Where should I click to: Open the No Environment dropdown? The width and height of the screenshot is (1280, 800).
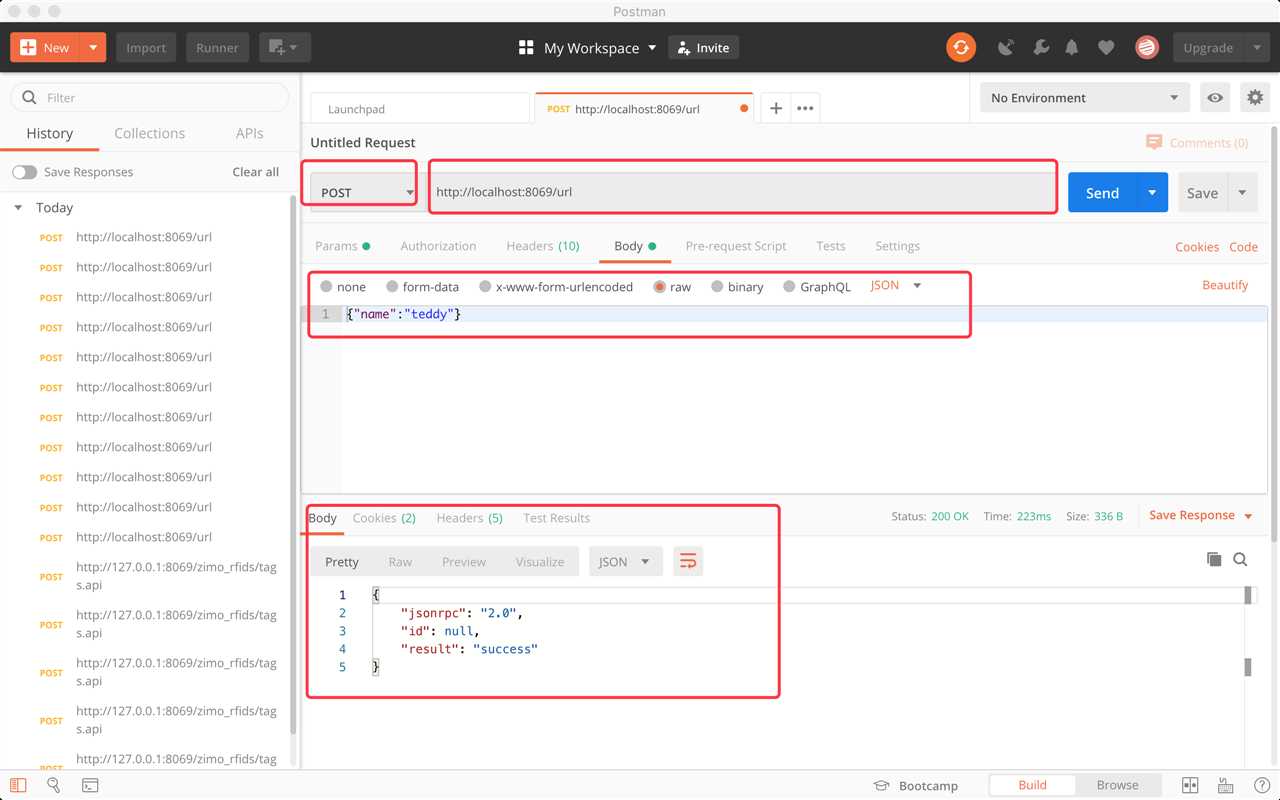click(1085, 98)
